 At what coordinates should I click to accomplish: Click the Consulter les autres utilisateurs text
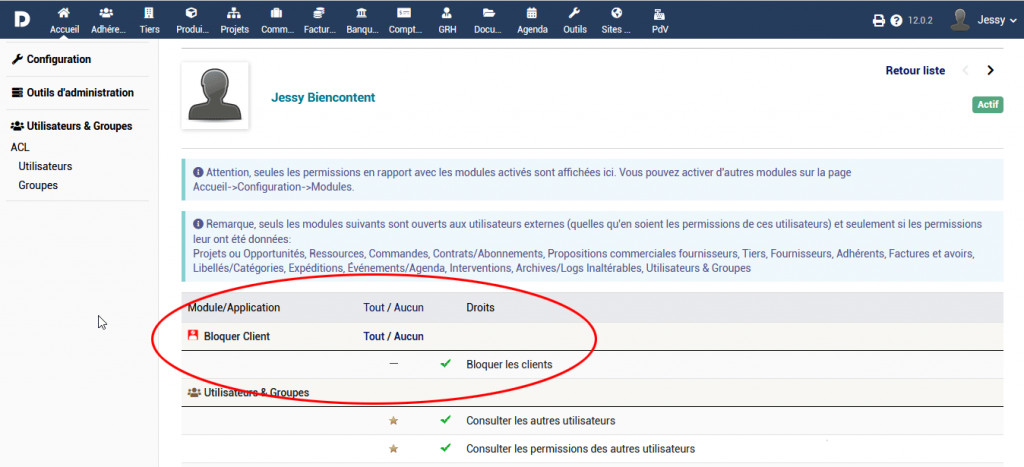[x=541, y=421]
